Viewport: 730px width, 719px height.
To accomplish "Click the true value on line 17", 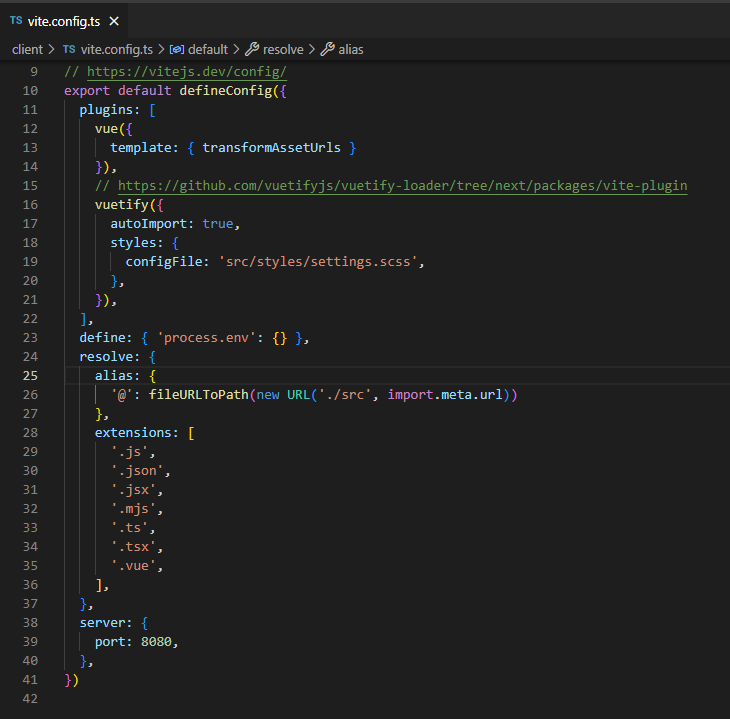I will click(x=218, y=224).
